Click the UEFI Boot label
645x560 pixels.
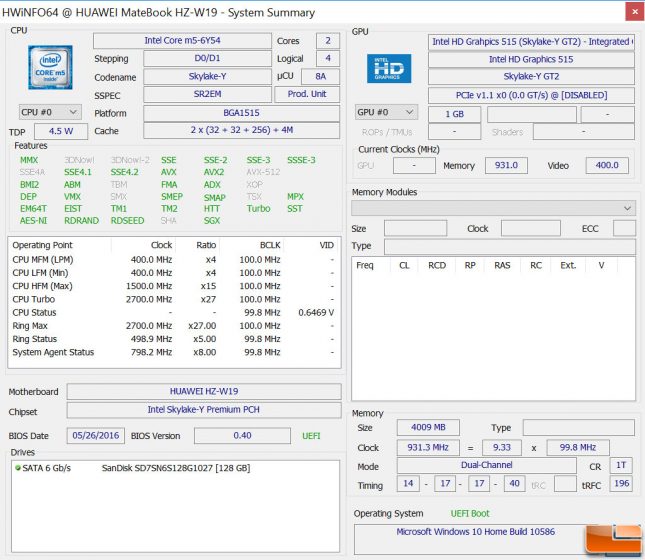470,514
